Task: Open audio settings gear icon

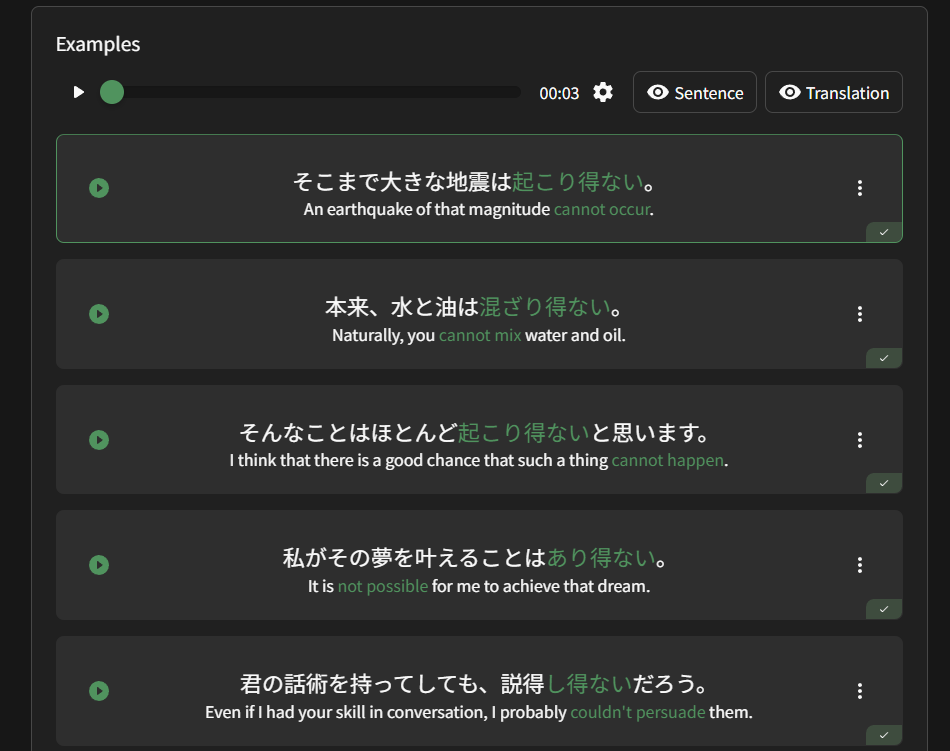Action: tap(603, 93)
